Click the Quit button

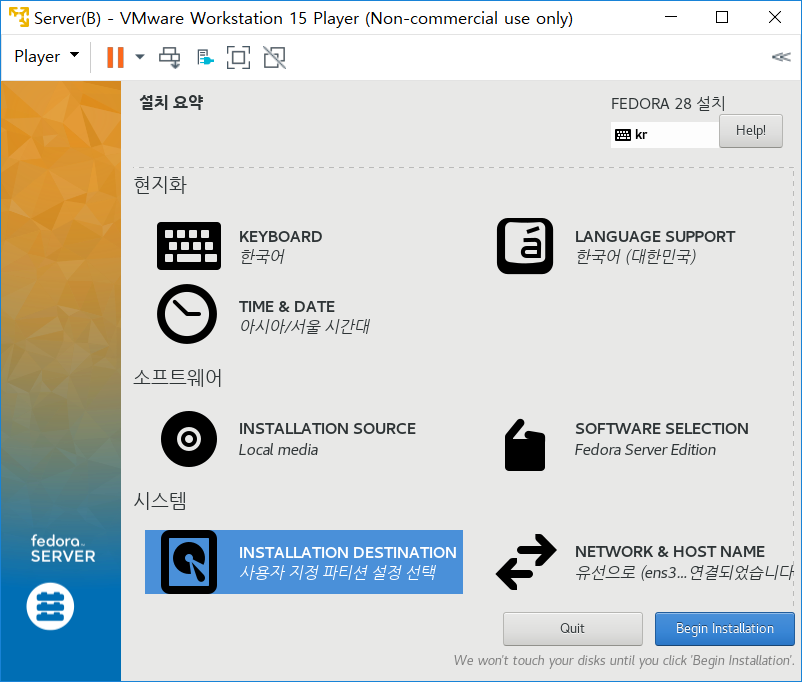coord(573,629)
